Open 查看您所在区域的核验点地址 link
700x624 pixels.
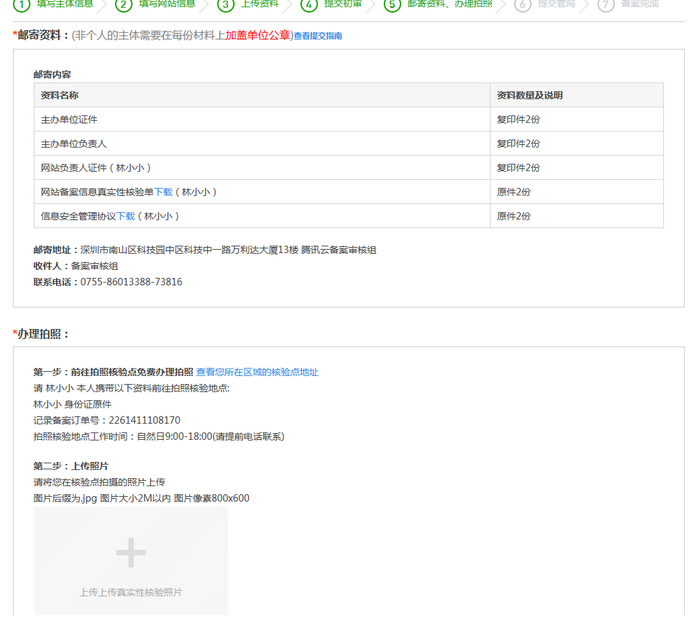coord(257,372)
